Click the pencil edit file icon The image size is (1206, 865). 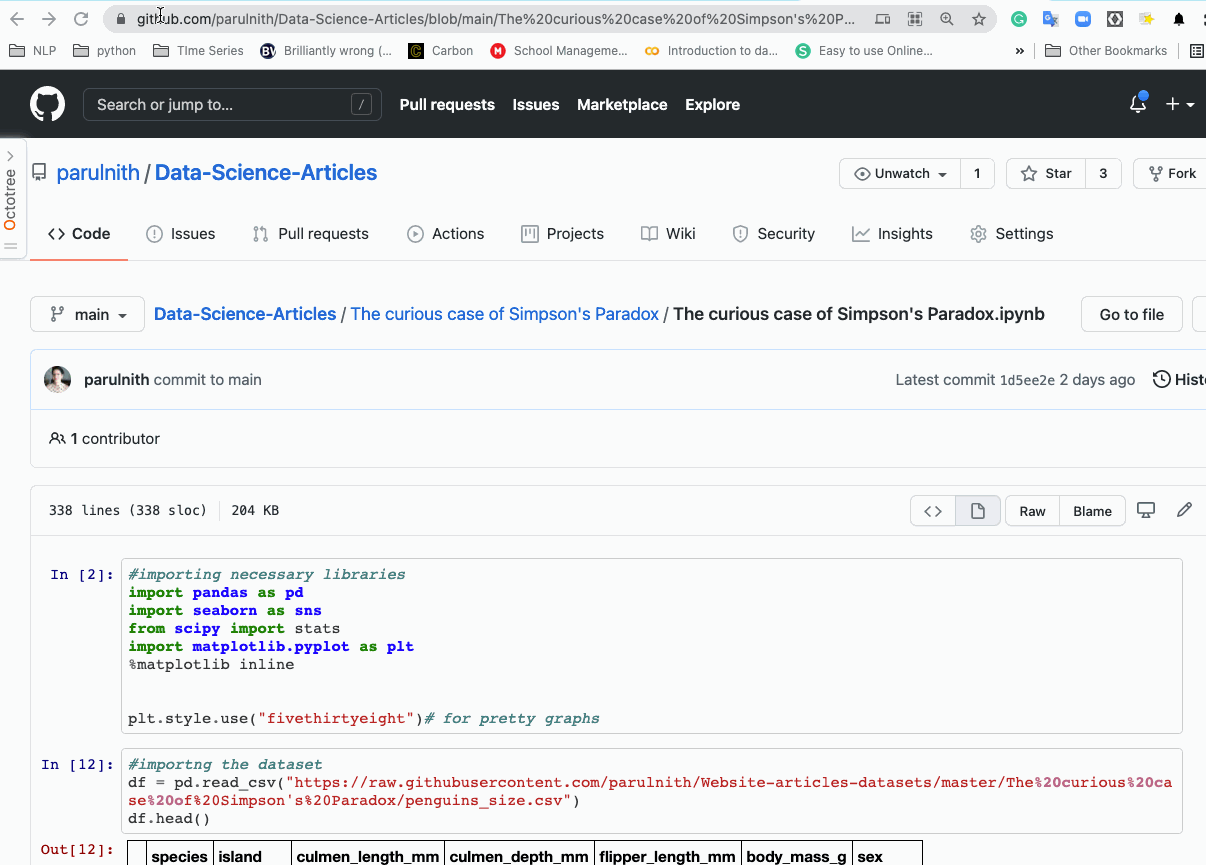click(1184, 510)
